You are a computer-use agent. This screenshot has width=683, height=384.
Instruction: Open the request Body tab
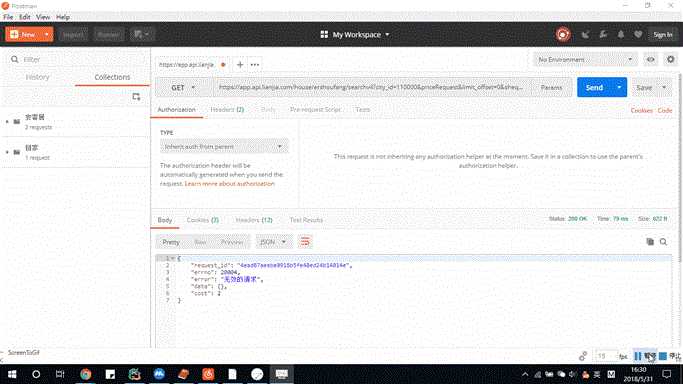268,110
